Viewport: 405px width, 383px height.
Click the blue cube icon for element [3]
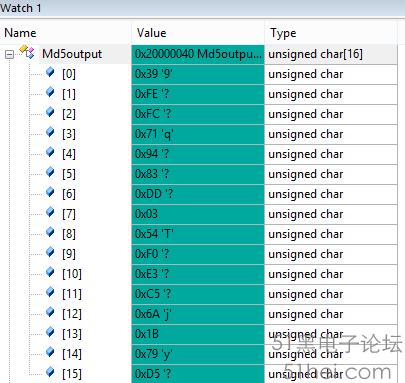pos(50,132)
